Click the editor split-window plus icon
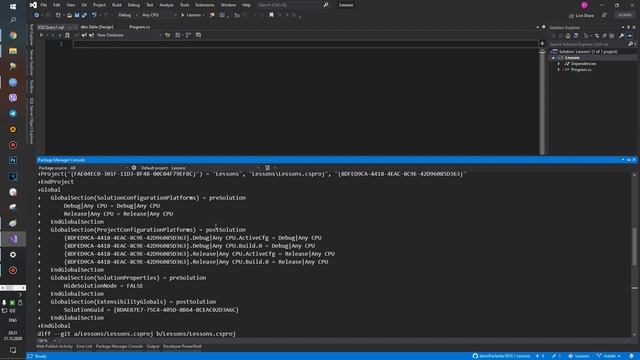 click(x=542, y=44)
